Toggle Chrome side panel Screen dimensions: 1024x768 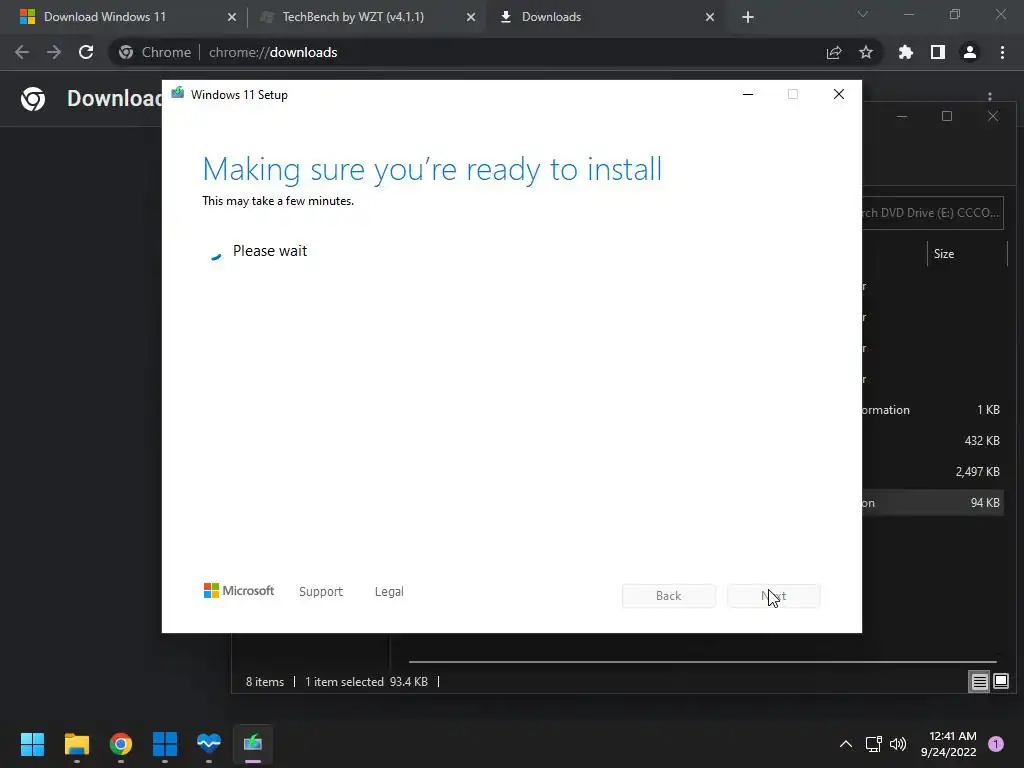pyautogui.click(x=938, y=52)
